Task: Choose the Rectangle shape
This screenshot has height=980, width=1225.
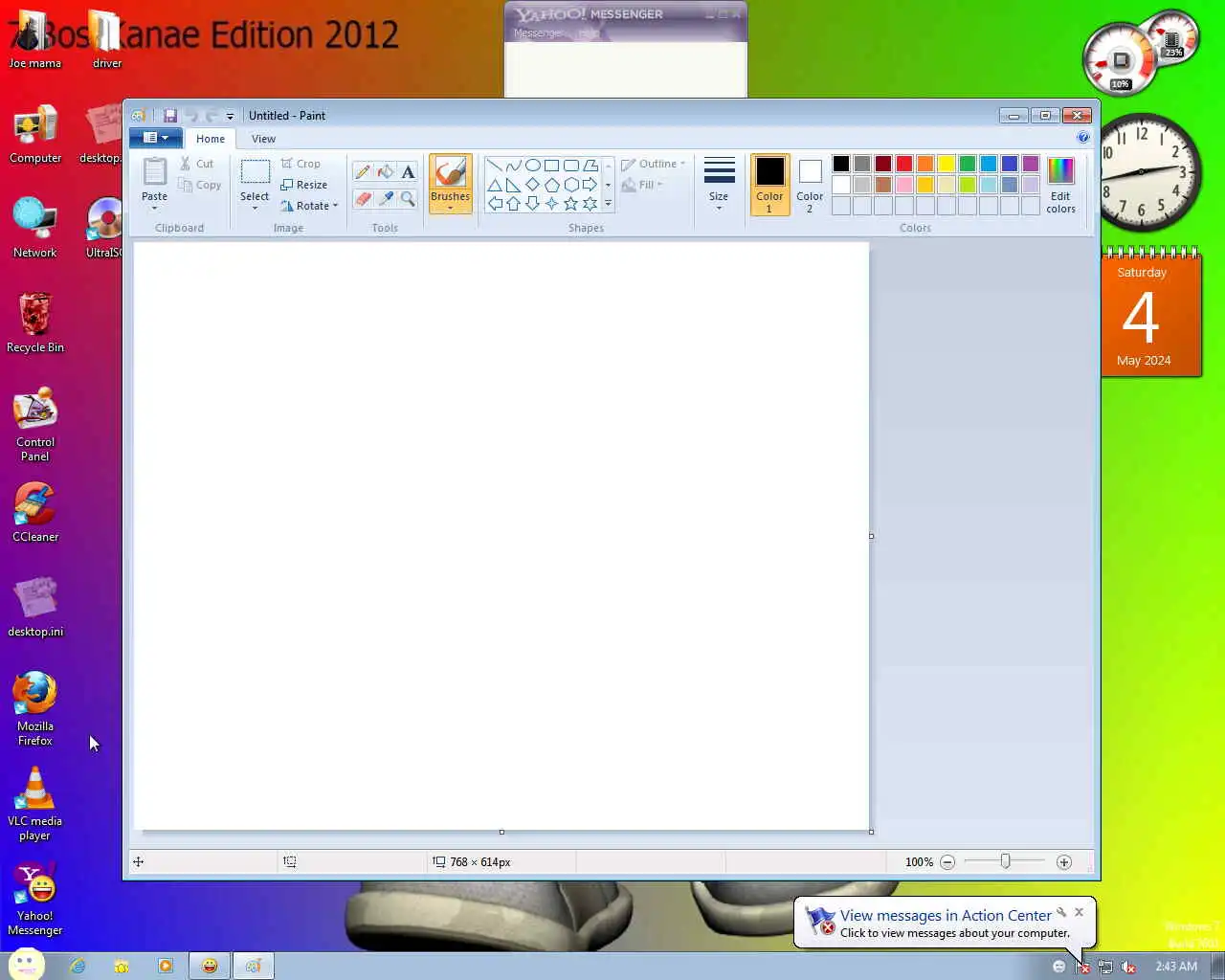Action: click(552, 166)
